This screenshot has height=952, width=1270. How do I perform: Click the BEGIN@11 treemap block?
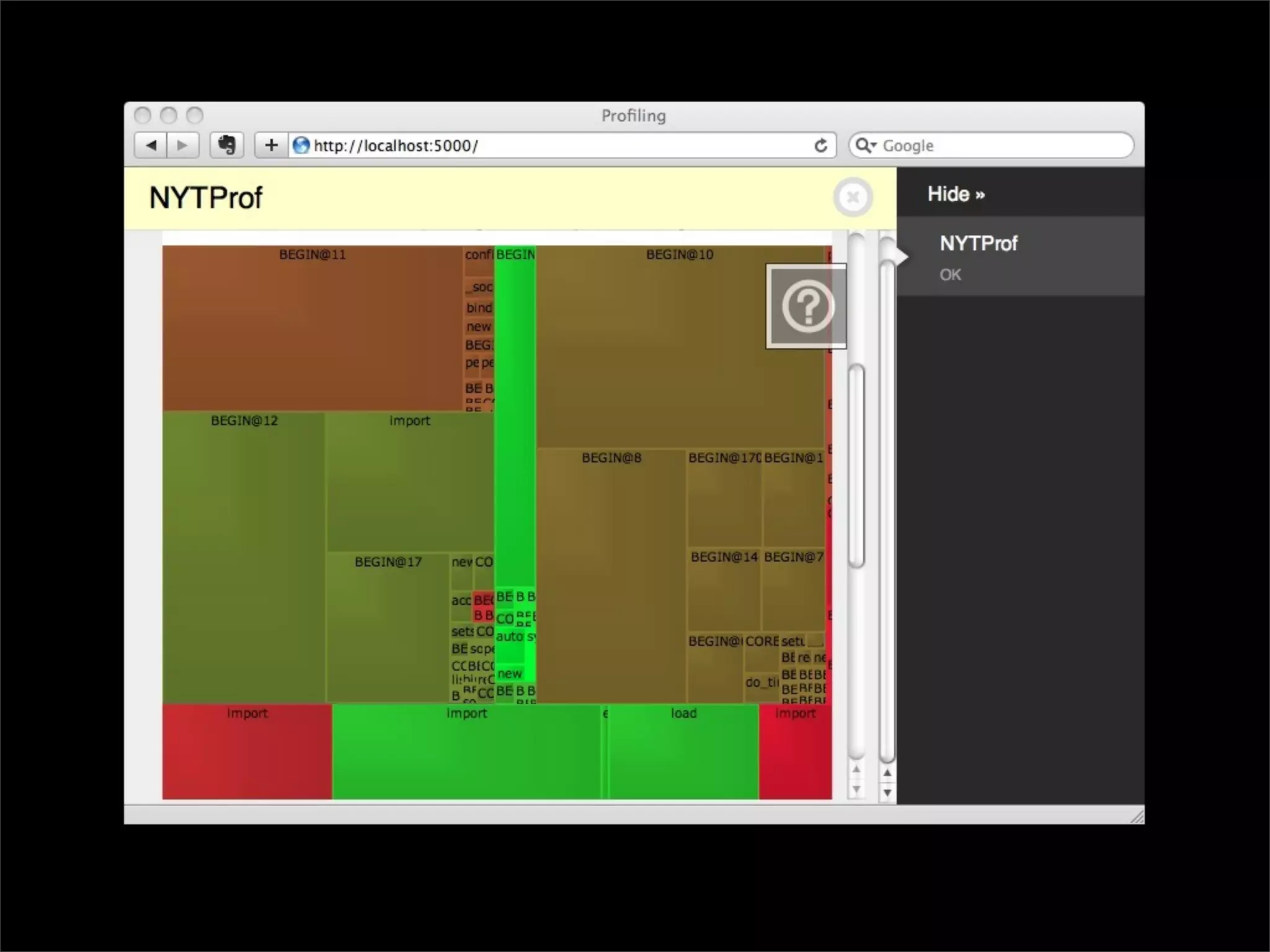[x=312, y=328]
